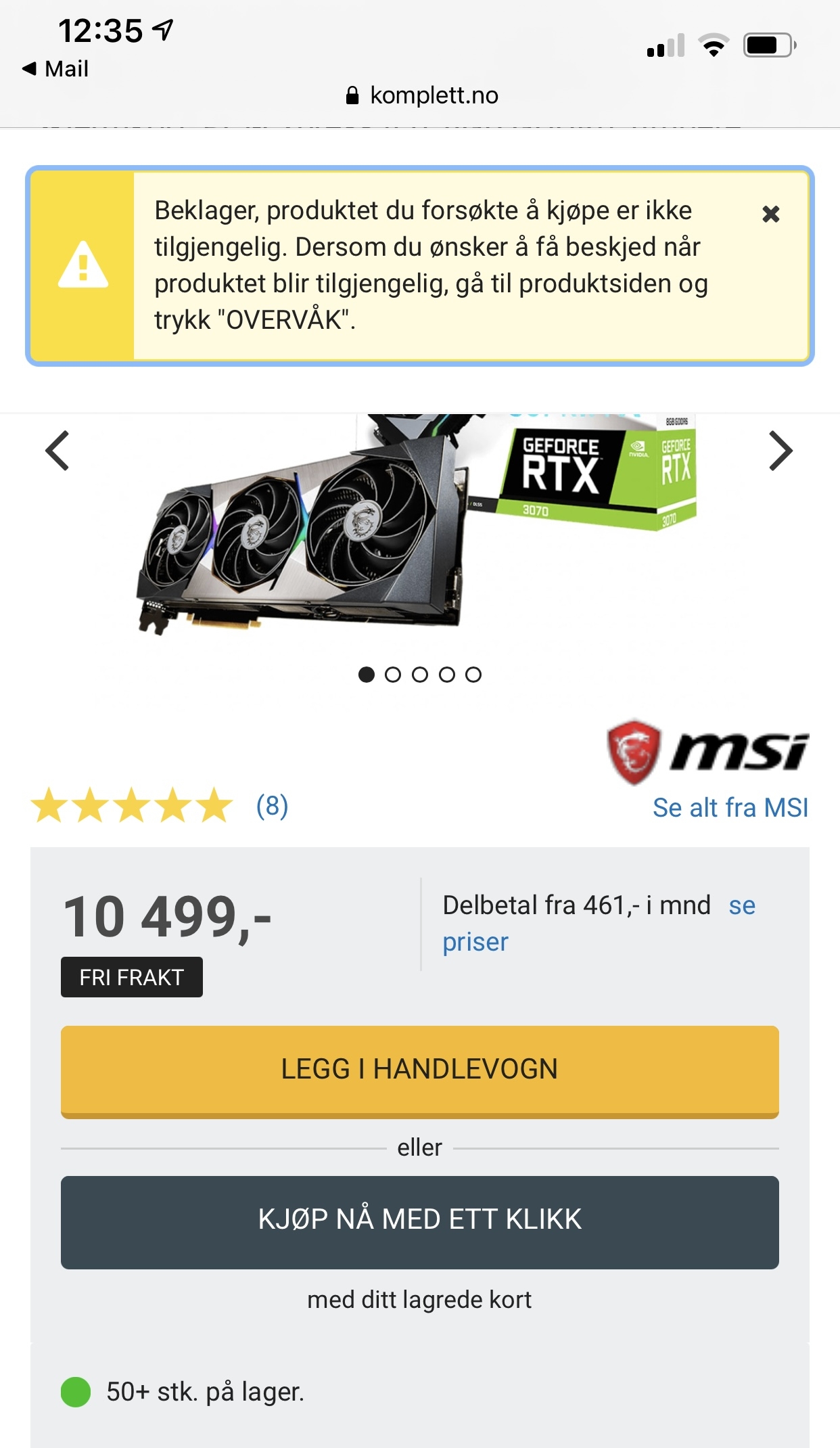Click the warning triangle icon in alert
This screenshot has width=840, height=1448.
tap(83, 265)
